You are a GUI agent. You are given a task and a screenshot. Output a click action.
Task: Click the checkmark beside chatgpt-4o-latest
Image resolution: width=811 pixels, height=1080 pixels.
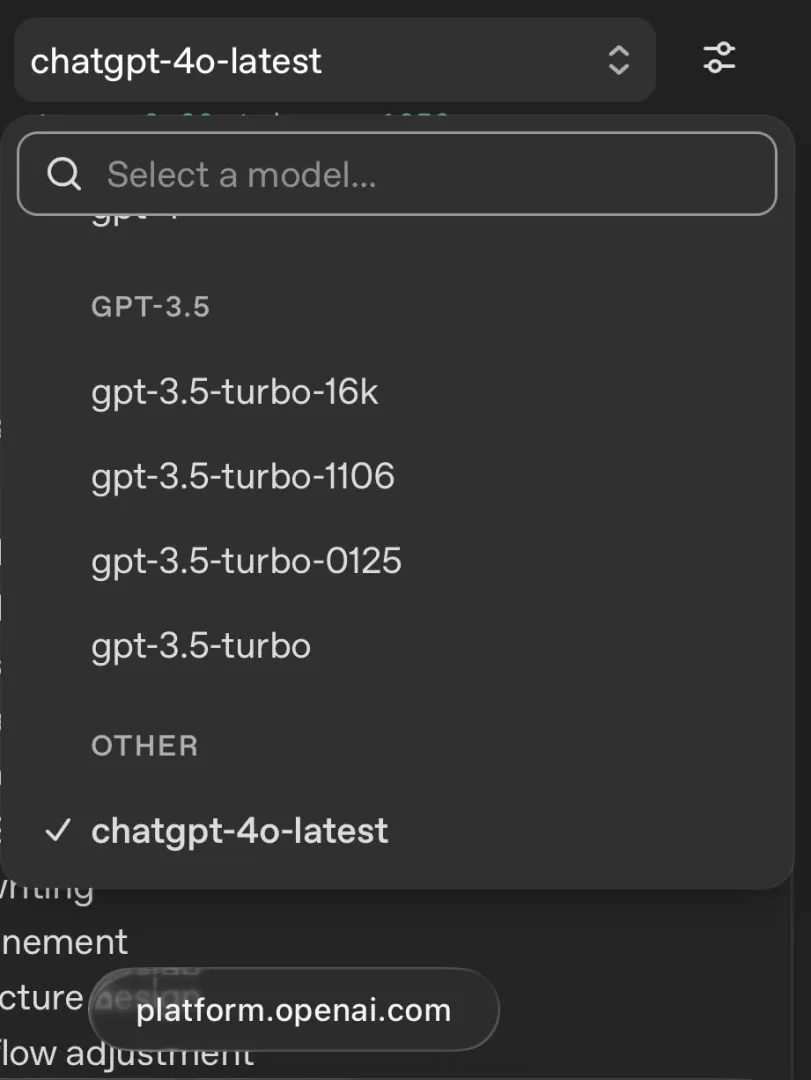tap(59, 831)
